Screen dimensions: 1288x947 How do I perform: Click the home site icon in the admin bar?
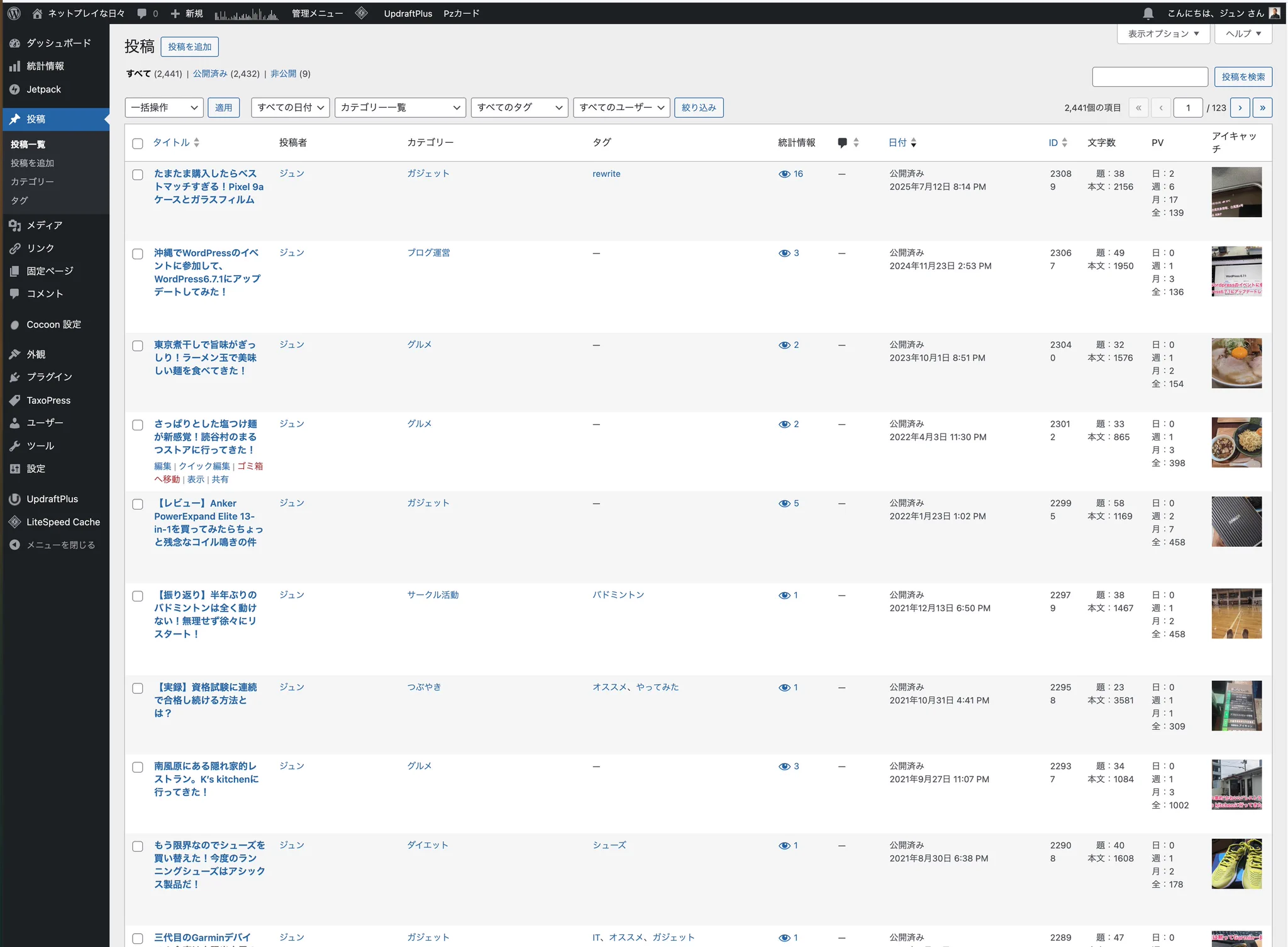pos(37,13)
